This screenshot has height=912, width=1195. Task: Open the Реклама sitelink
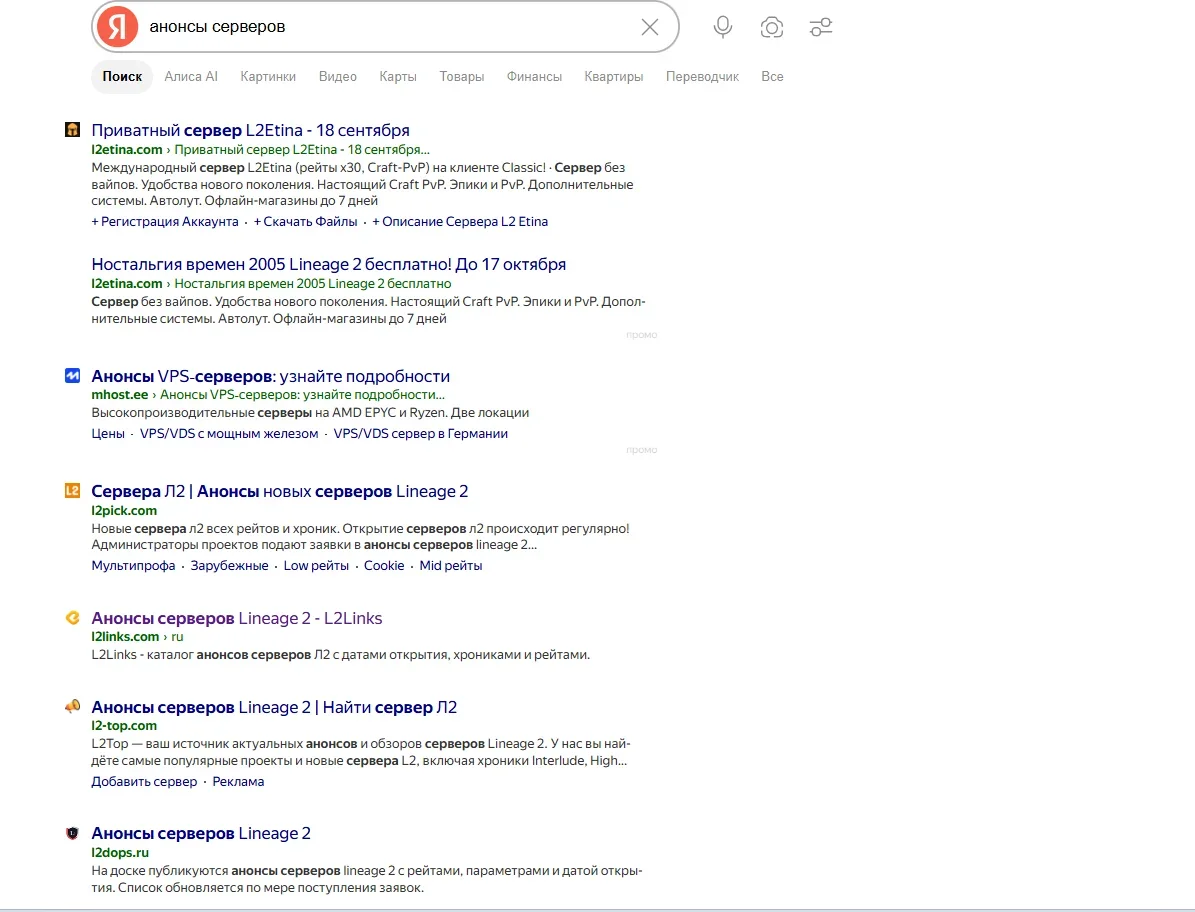[239, 782]
